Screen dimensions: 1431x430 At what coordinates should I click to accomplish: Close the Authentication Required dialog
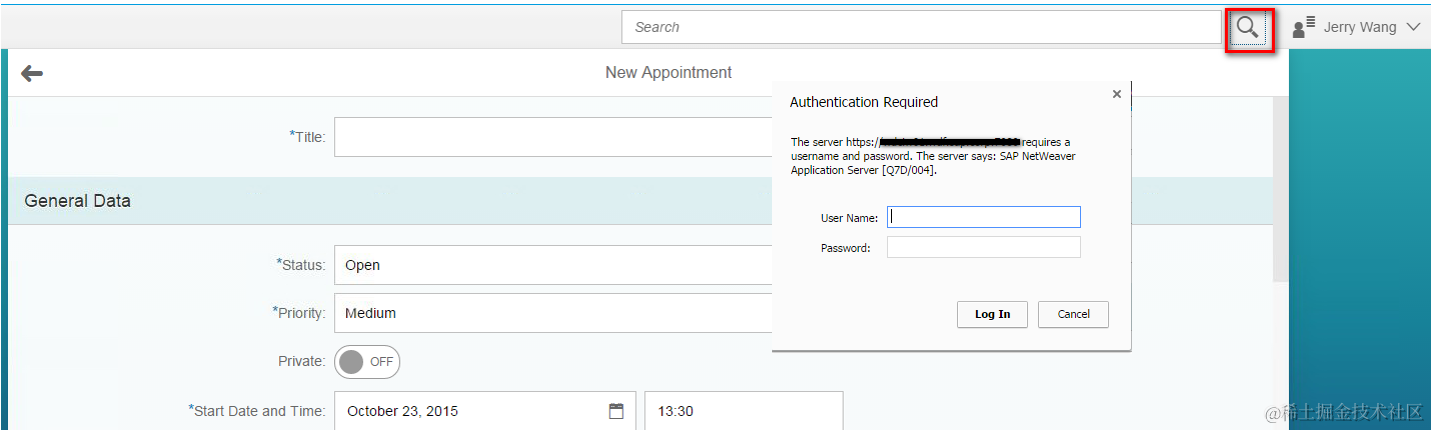1117,94
